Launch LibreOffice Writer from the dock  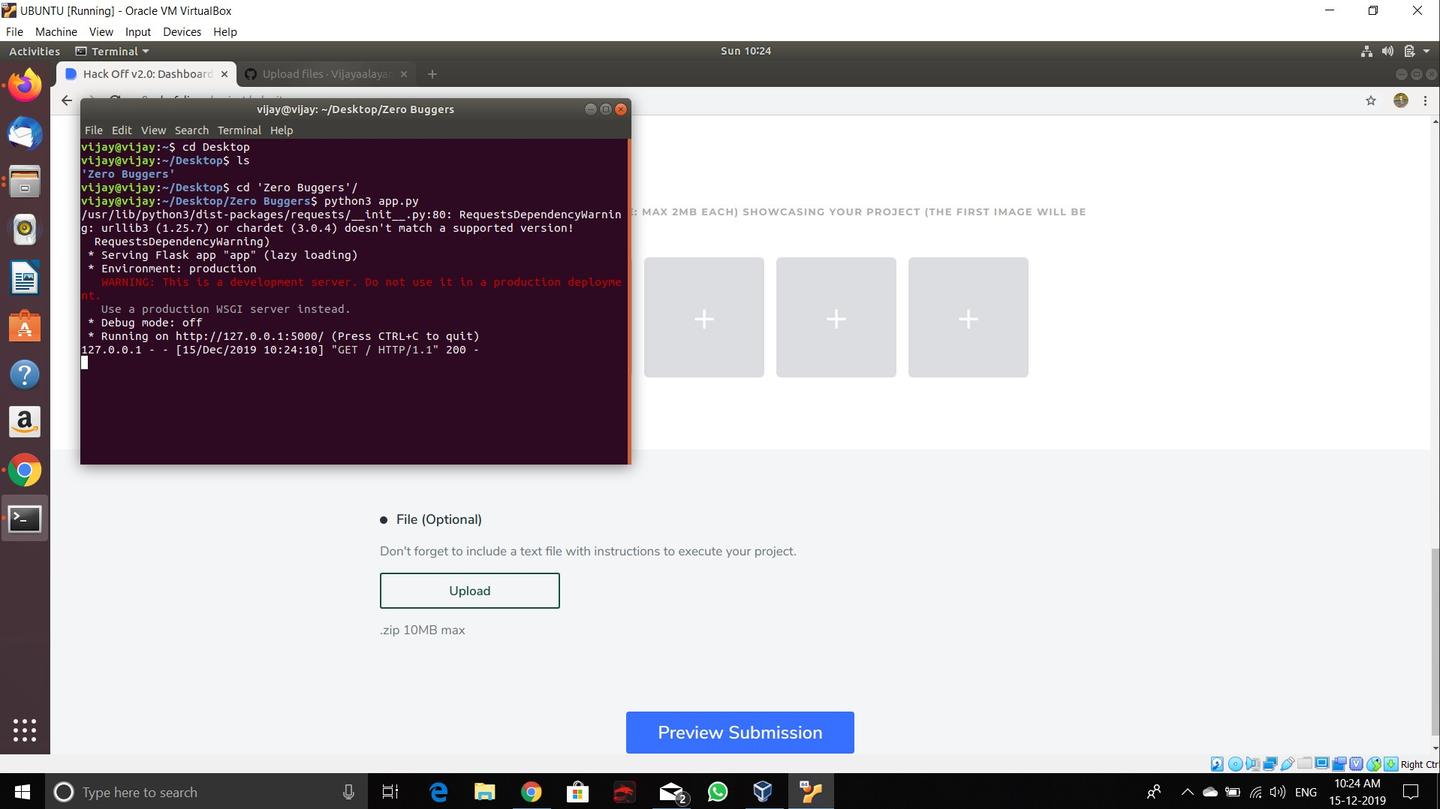25,277
